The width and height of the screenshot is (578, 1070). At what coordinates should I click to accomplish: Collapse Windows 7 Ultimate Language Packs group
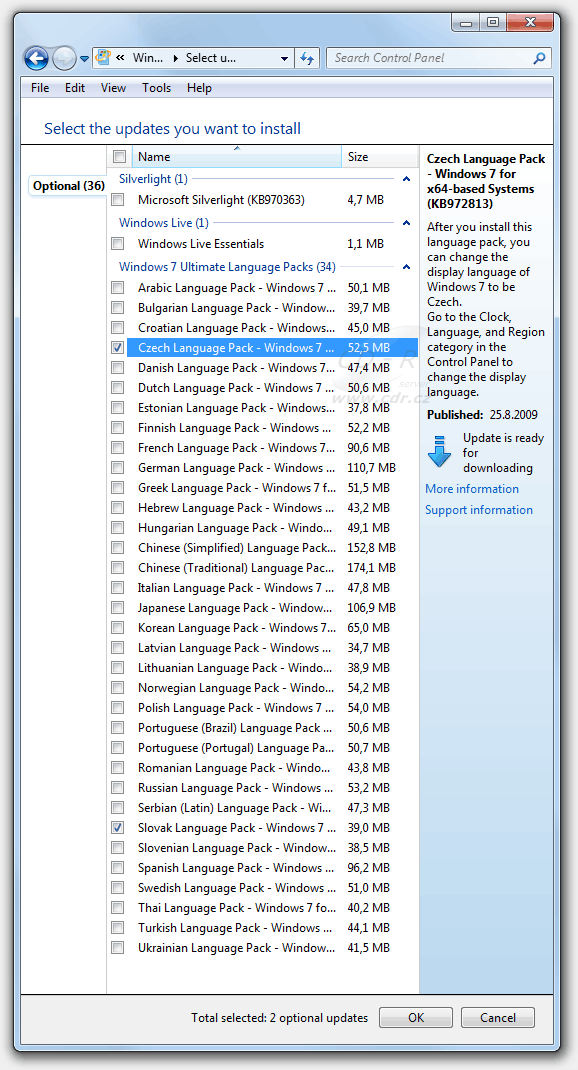tap(407, 268)
